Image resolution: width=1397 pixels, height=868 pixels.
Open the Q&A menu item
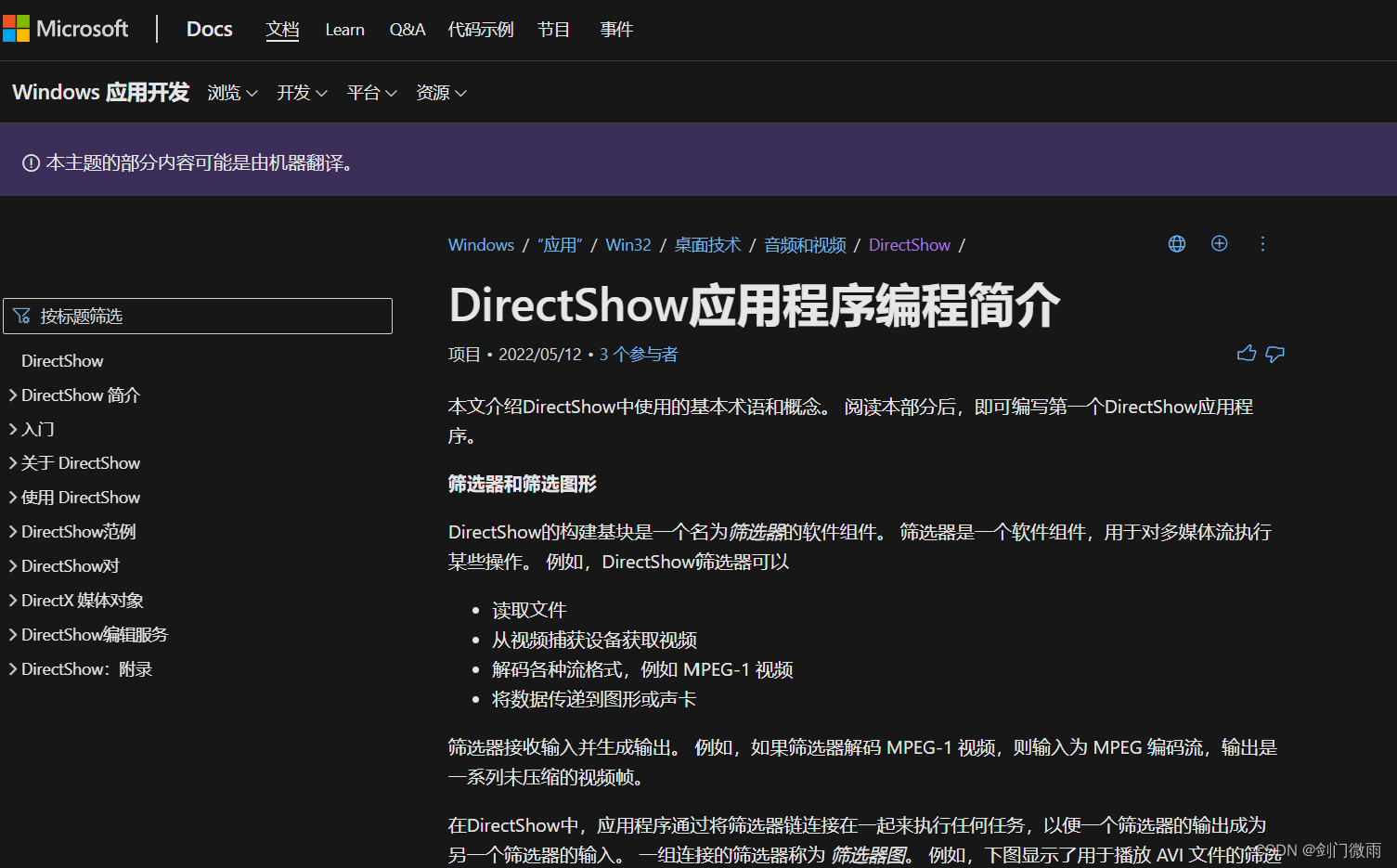pos(407,30)
